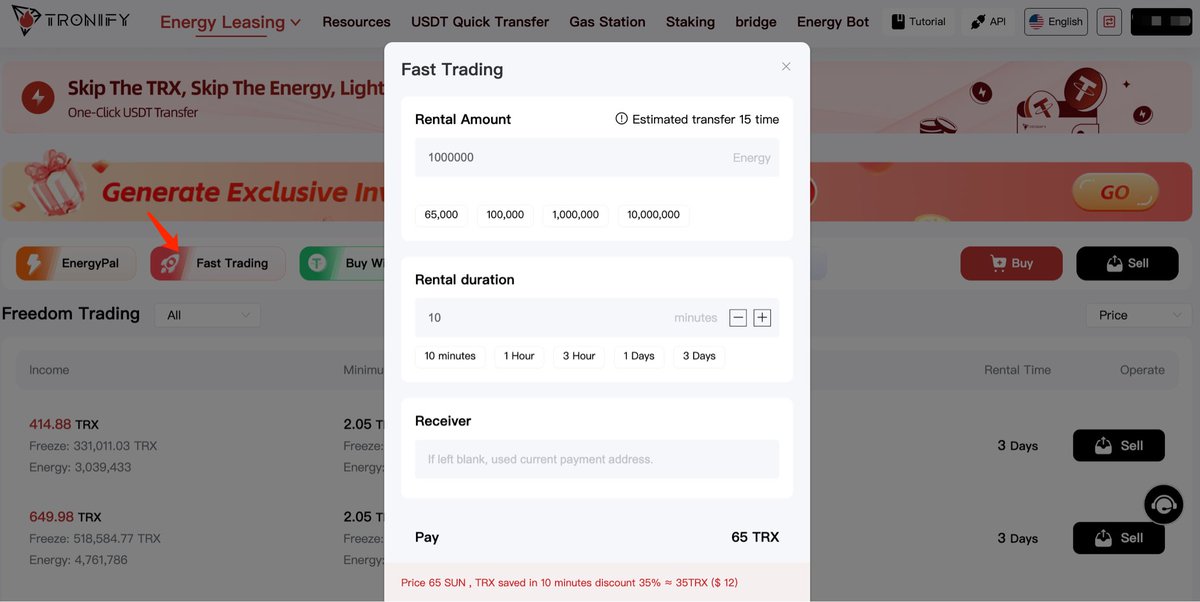Click the Rental Time column header

(1017, 370)
